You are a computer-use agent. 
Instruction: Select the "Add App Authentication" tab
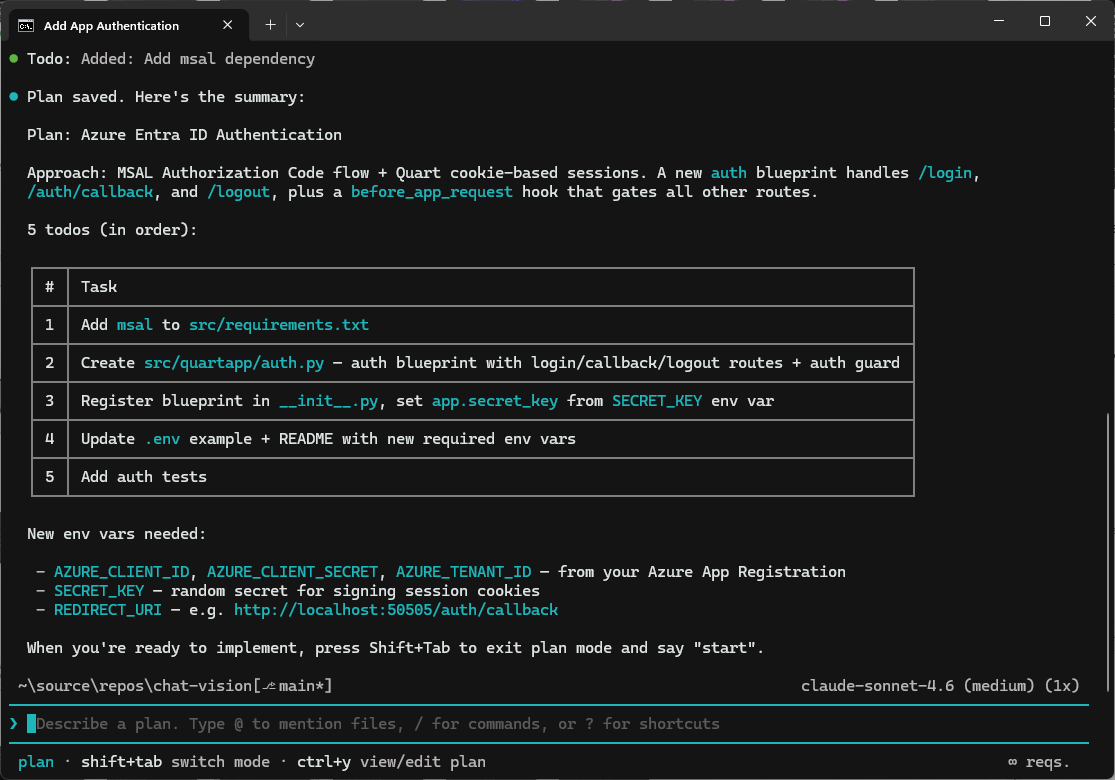tap(110, 24)
